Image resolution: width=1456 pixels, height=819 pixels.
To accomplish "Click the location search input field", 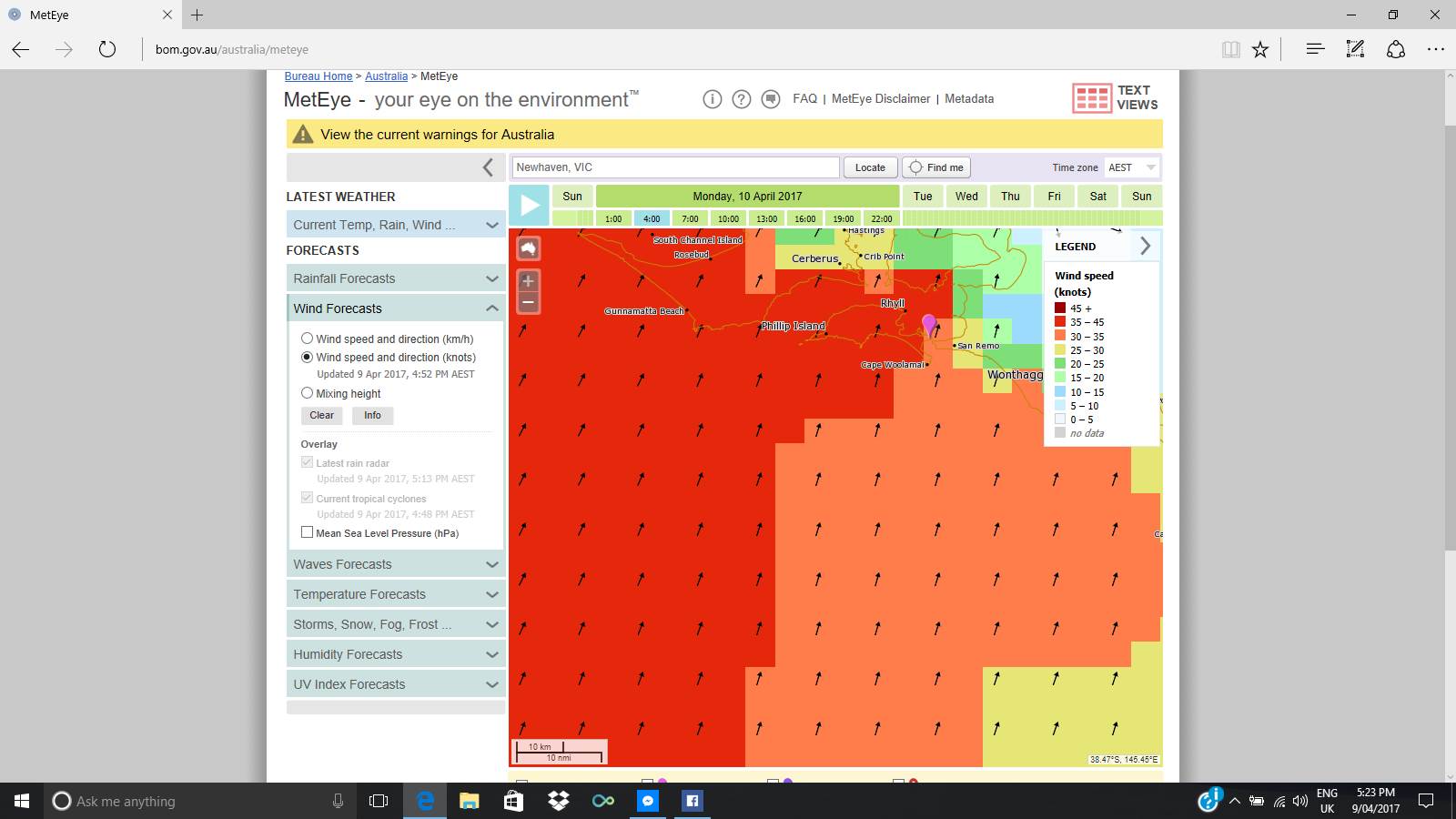I will tap(675, 167).
